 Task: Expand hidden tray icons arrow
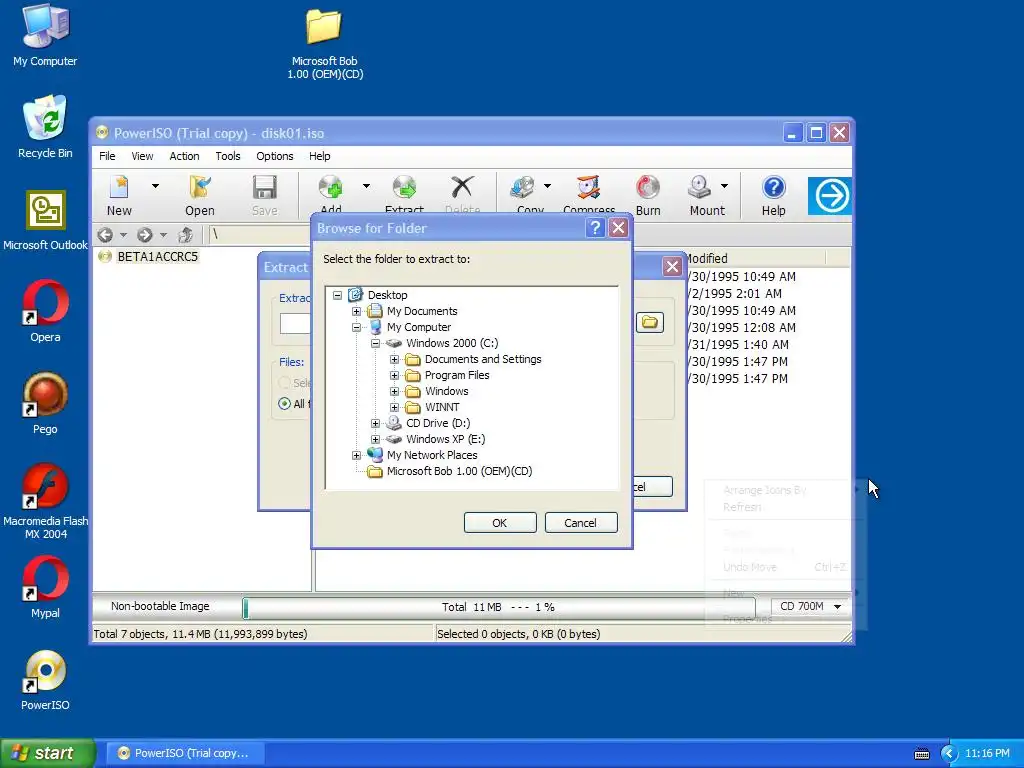(948, 754)
